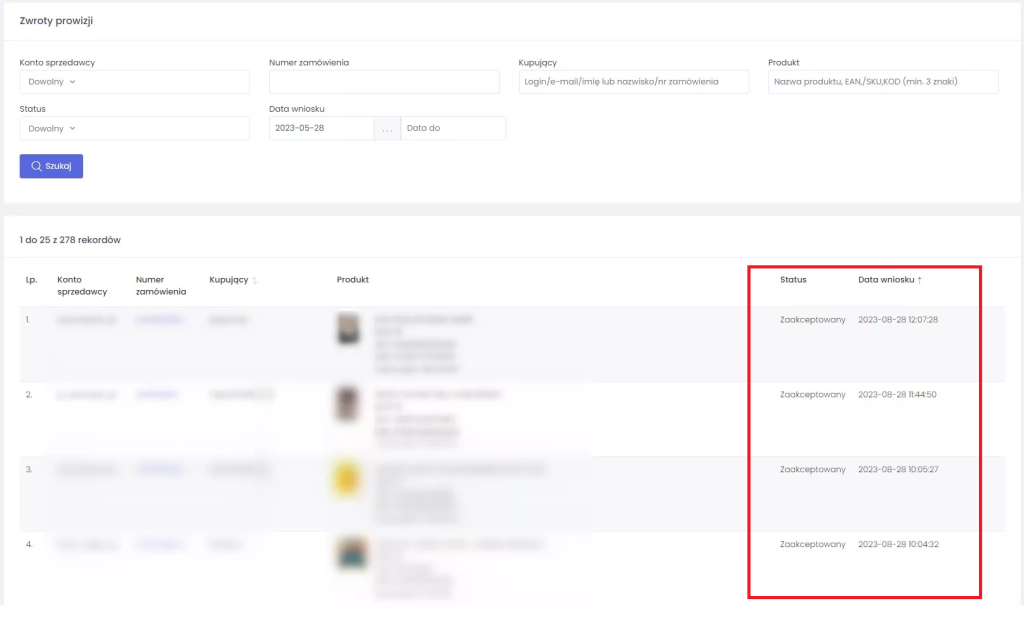The image size is (1024, 622).
Task: Click the Kupujący search input field
Action: click(x=633, y=82)
